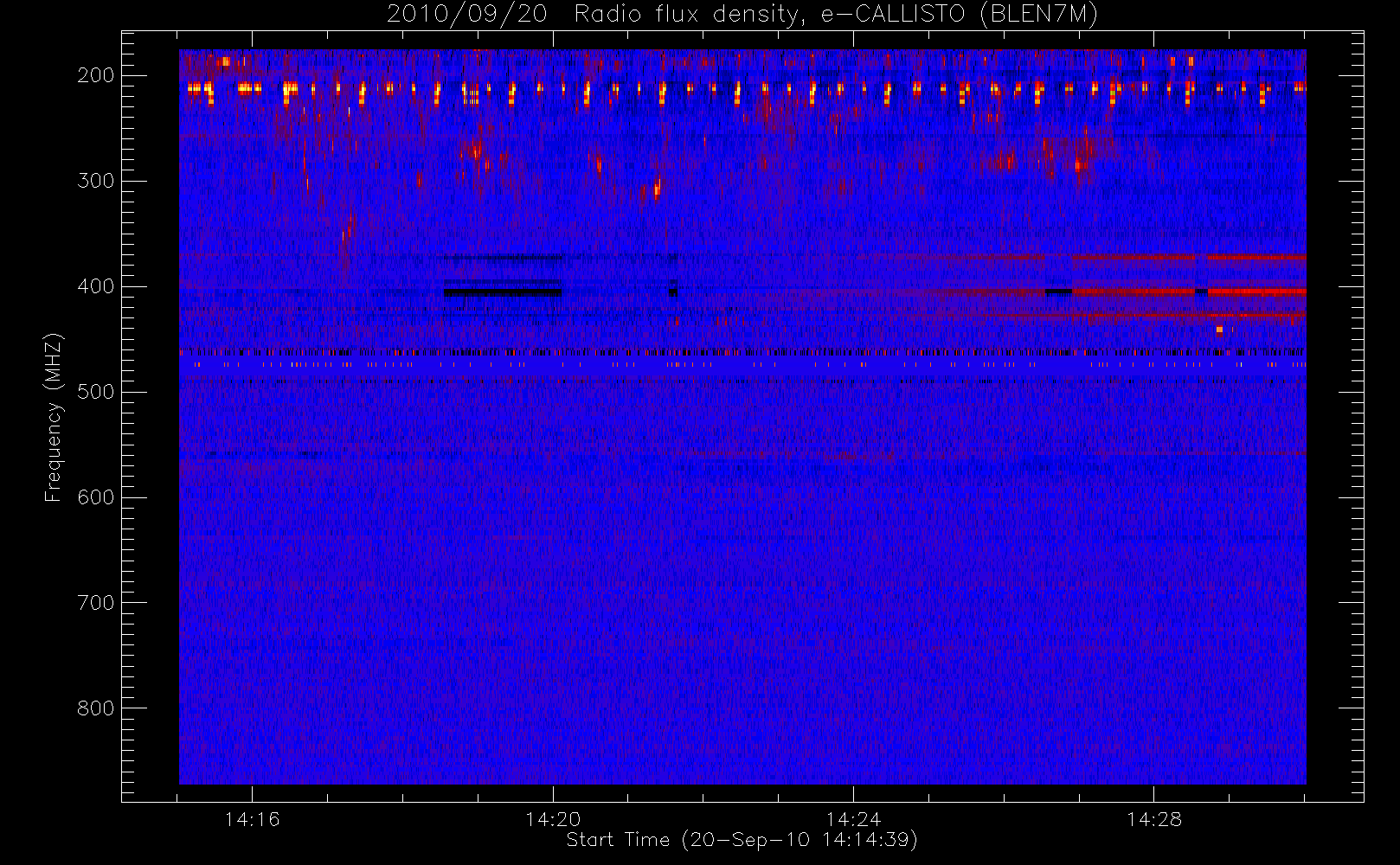Image resolution: width=1400 pixels, height=865 pixels.
Task: Click the '14:20' time axis label
Action: click(553, 819)
